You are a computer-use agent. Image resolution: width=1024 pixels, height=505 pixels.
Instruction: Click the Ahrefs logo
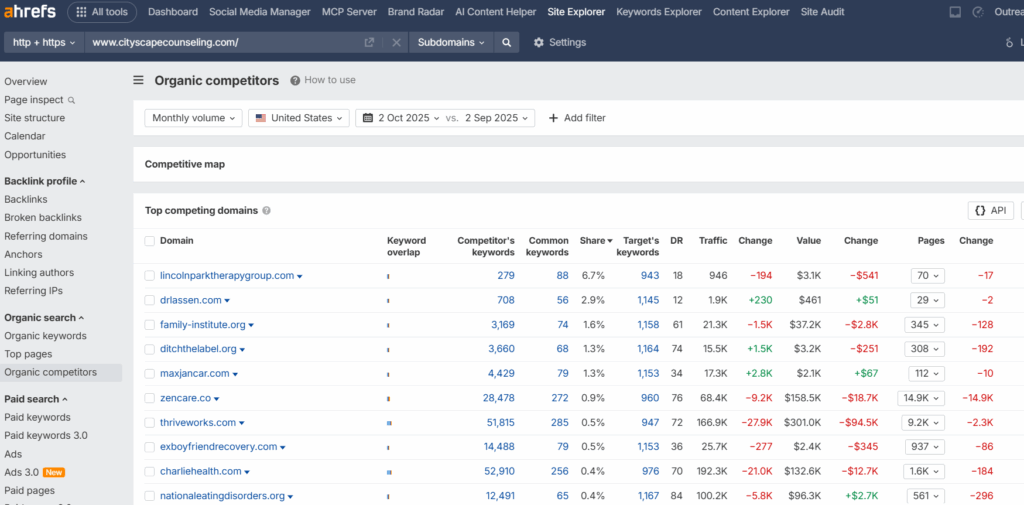pos(30,12)
